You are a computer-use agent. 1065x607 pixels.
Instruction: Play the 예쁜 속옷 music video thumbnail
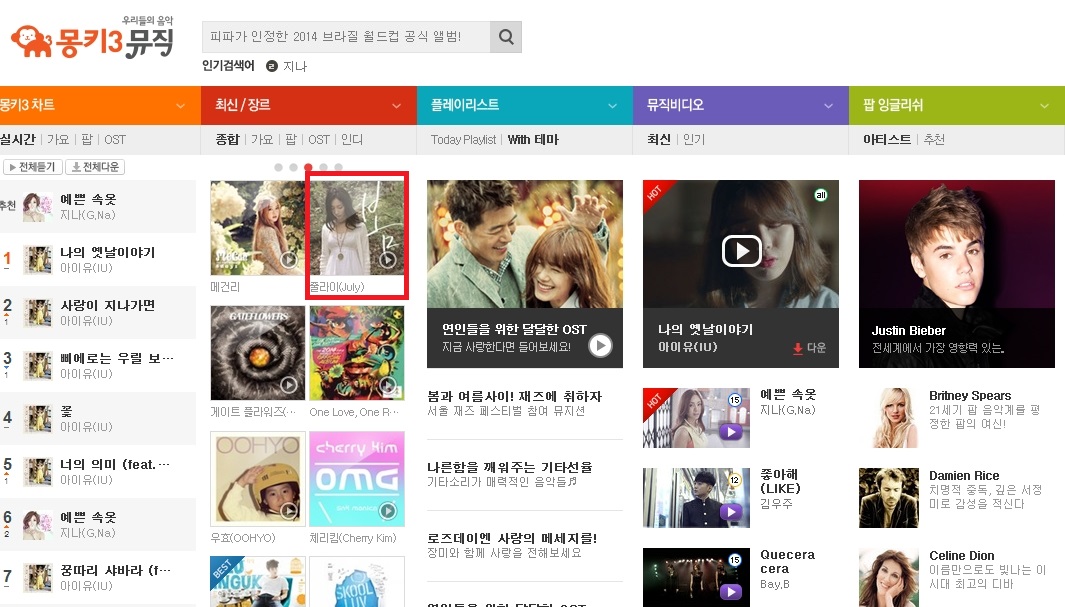click(x=731, y=431)
